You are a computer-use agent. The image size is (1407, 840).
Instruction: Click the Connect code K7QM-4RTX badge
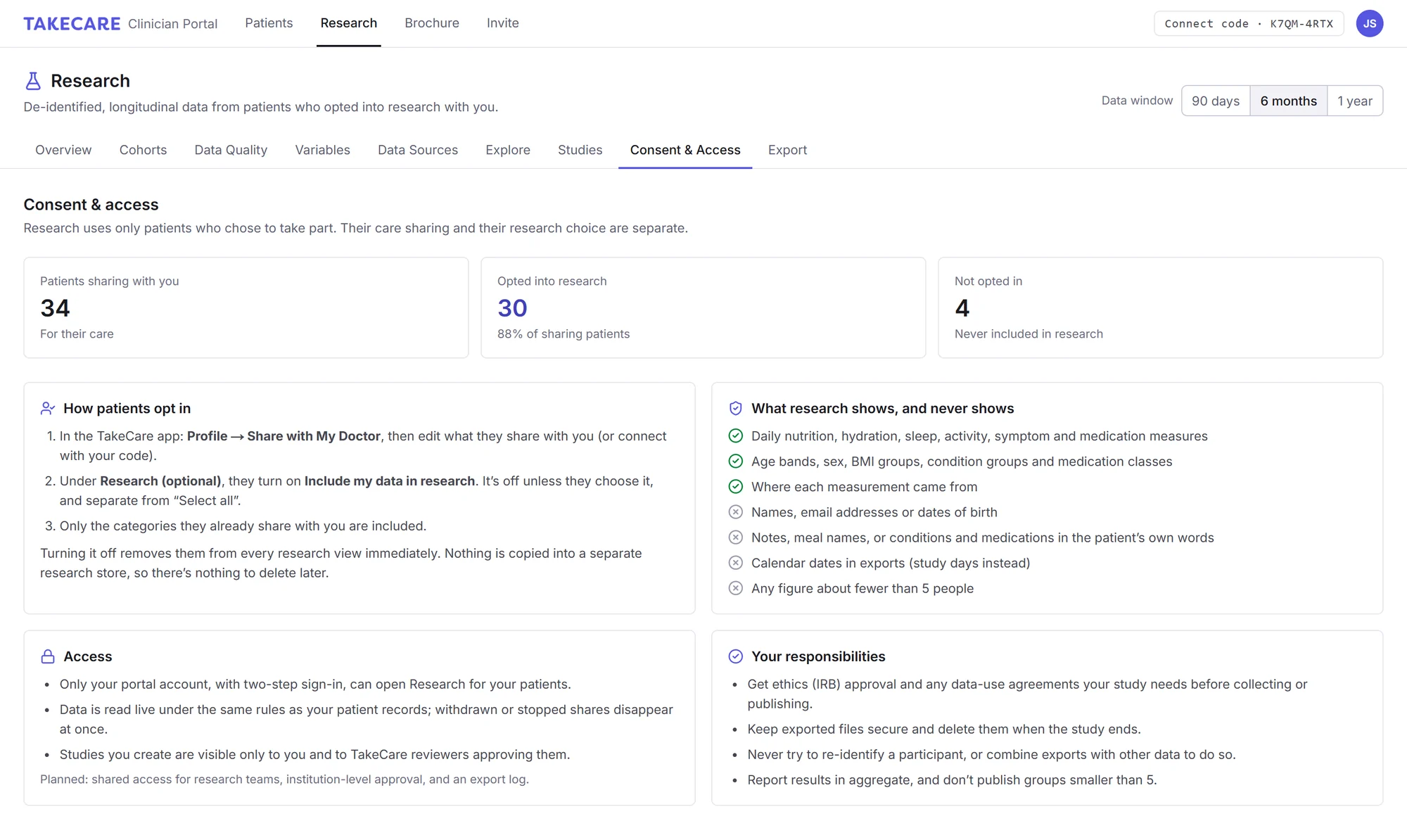point(1249,23)
